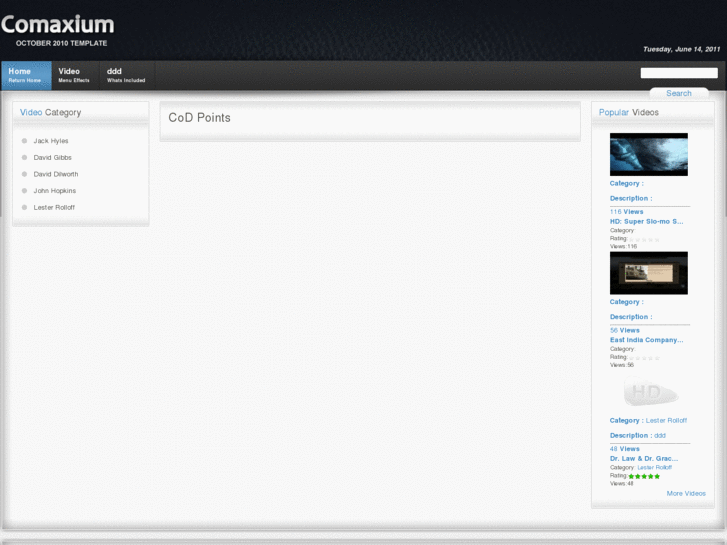
Task: Click grey star rating of East India video
Action: [x=644, y=358]
